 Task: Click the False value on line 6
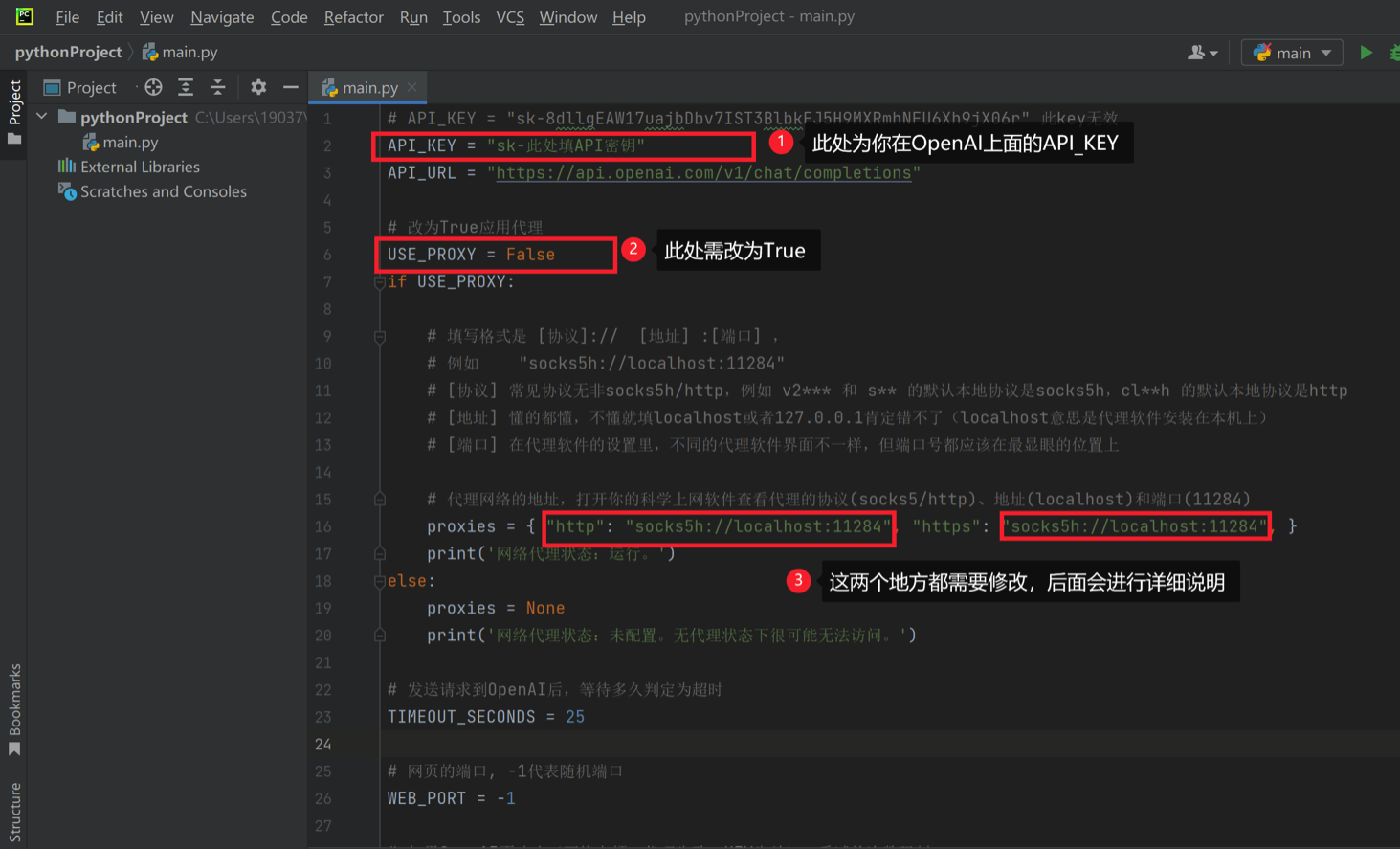click(530, 255)
